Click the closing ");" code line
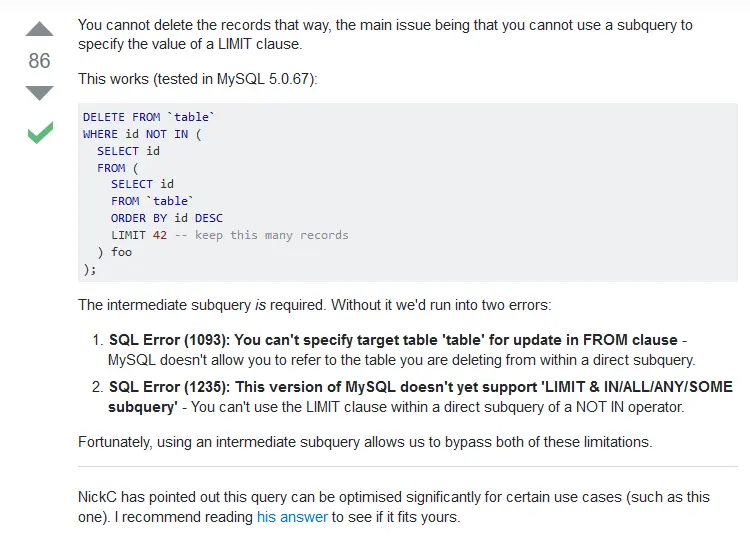Viewport: 750px width, 543px height. 89,269
